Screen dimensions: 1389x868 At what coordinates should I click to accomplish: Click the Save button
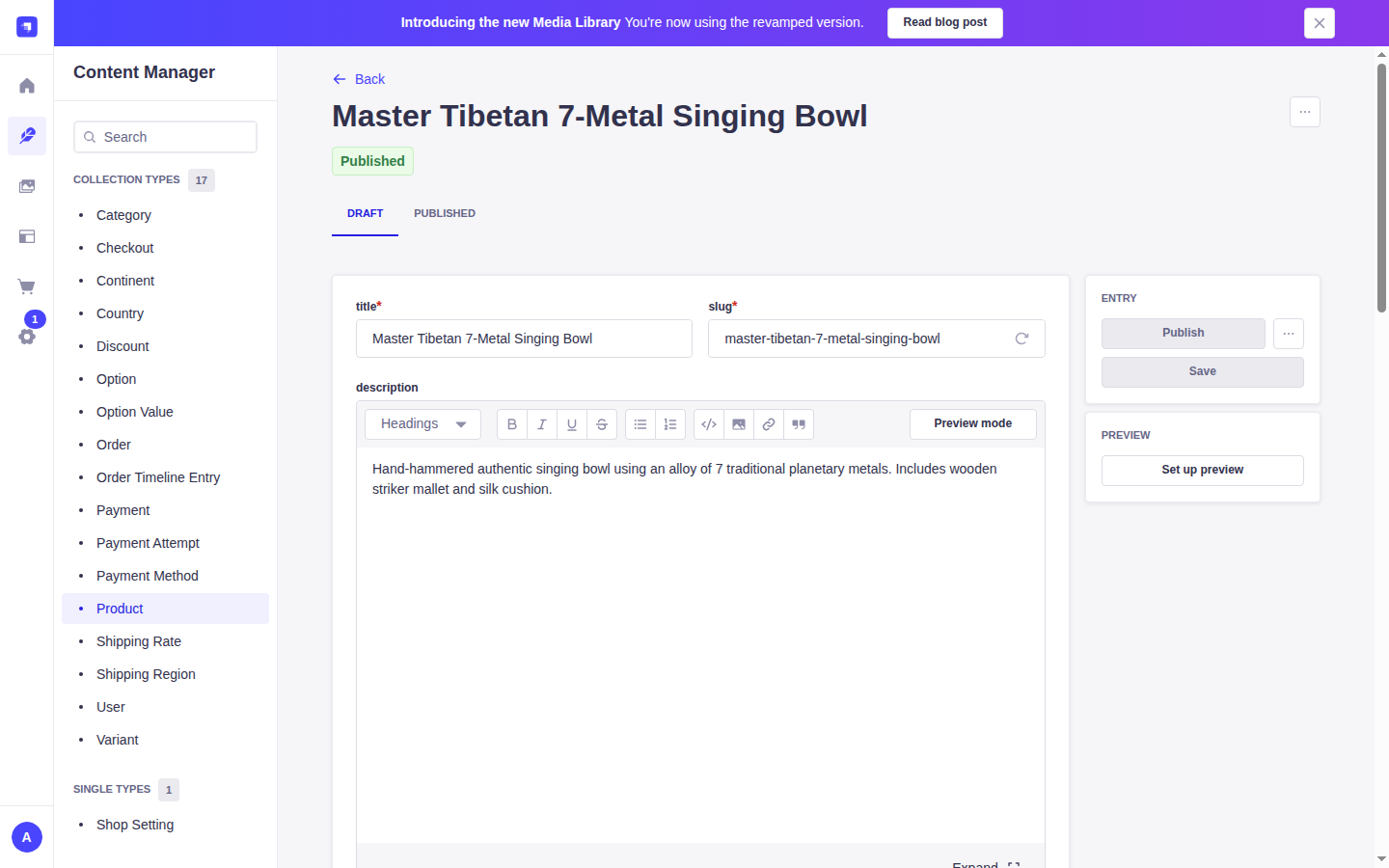pos(1203,372)
